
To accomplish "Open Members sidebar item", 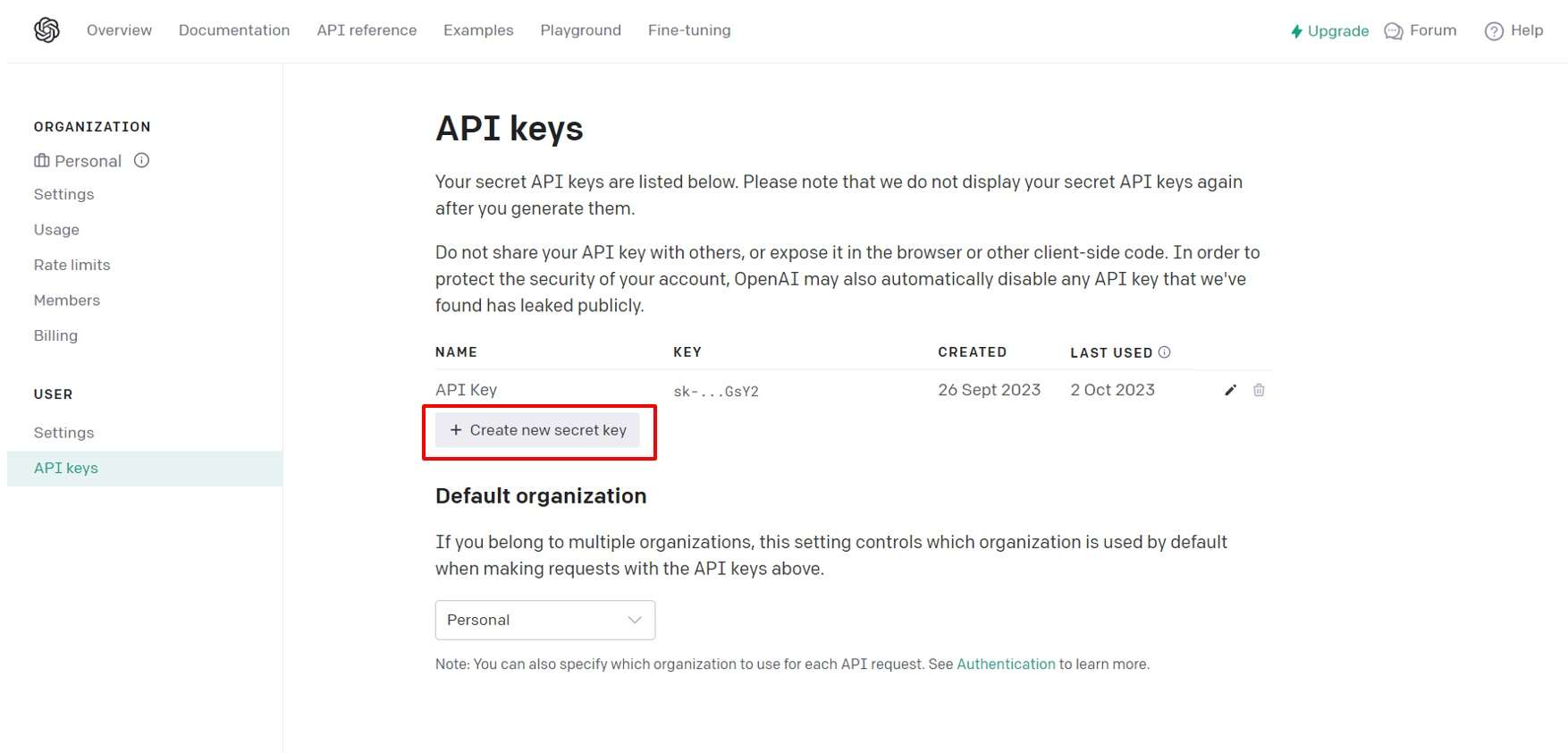I will pyautogui.click(x=67, y=300).
